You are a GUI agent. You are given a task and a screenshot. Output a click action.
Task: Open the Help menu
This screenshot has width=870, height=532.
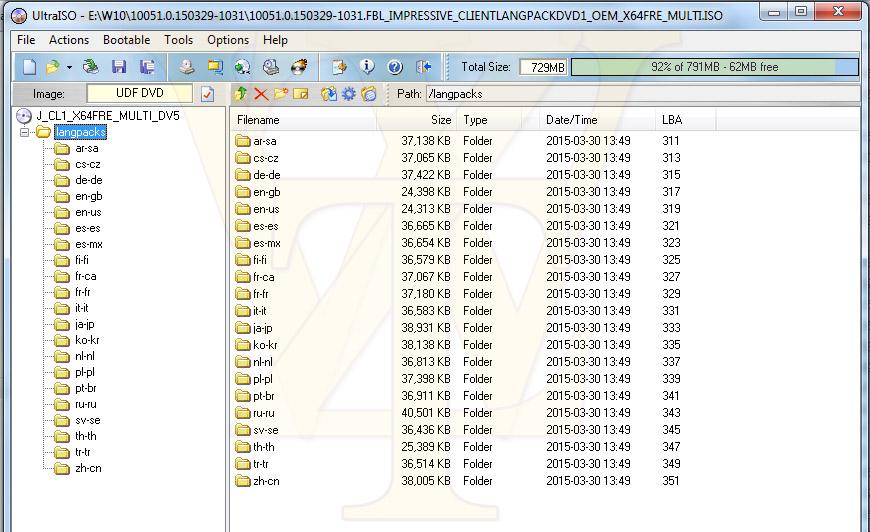[x=275, y=40]
